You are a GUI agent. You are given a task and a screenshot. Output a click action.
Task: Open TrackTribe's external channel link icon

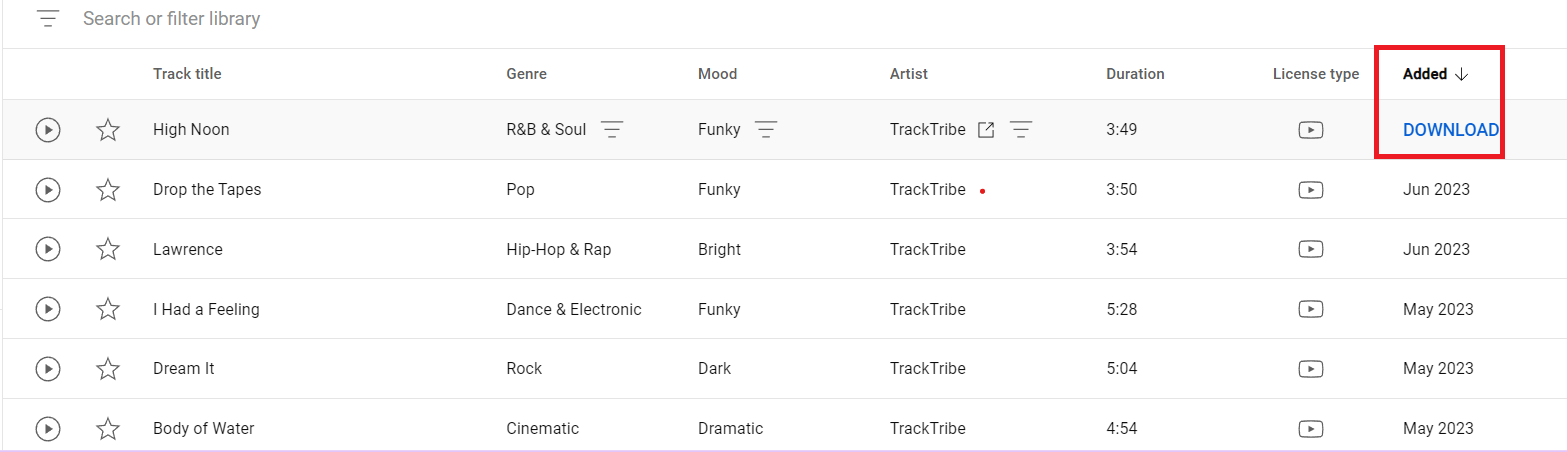tap(986, 130)
